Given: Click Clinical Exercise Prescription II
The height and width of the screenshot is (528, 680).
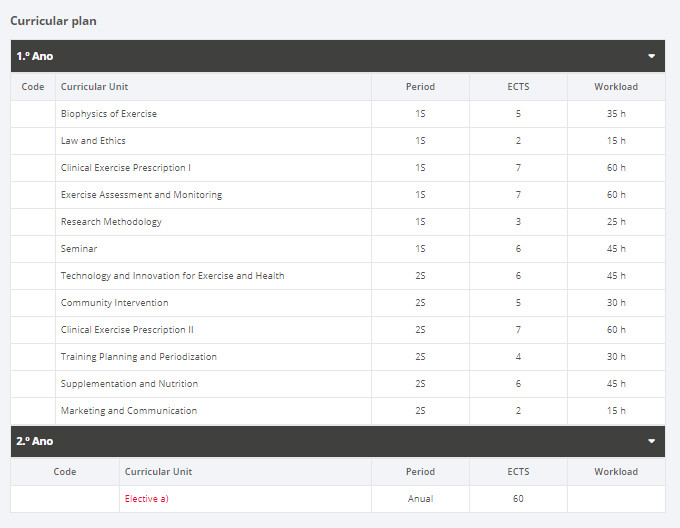Looking at the screenshot, I should click(127, 330).
